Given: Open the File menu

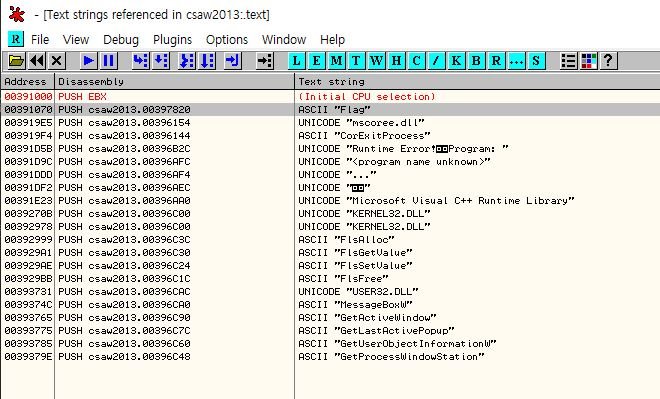Looking at the screenshot, I should pos(40,40).
